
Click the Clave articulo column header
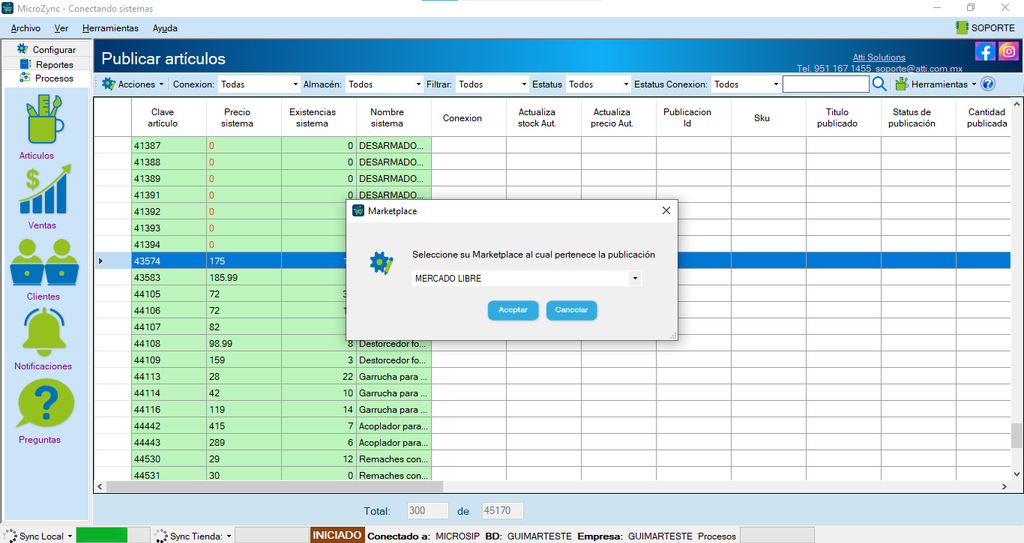coord(163,118)
